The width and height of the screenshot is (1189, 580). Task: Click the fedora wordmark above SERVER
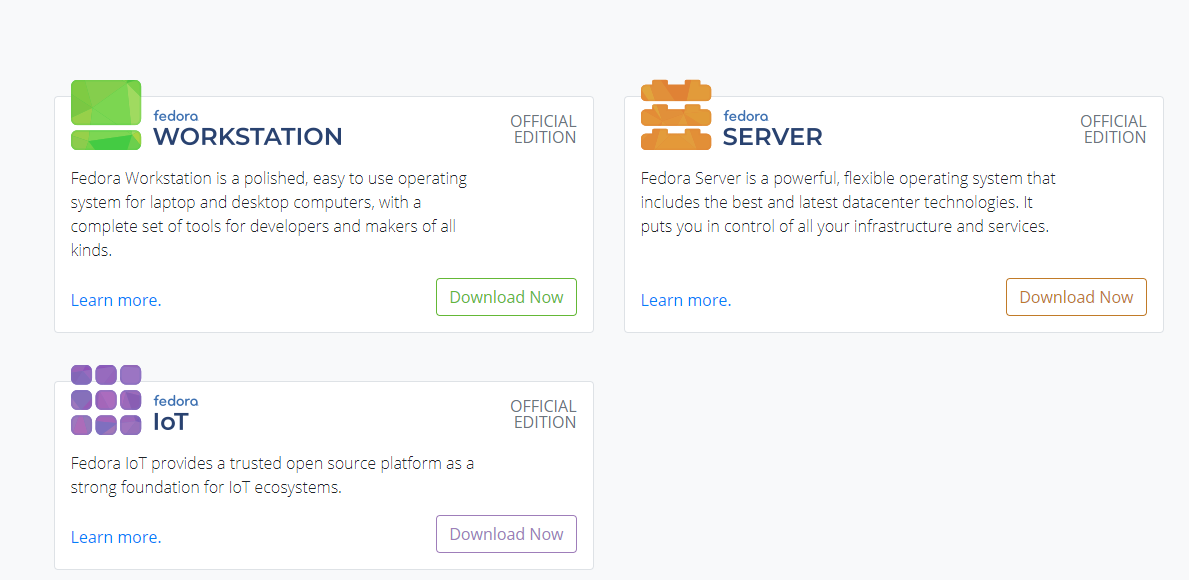(x=745, y=116)
